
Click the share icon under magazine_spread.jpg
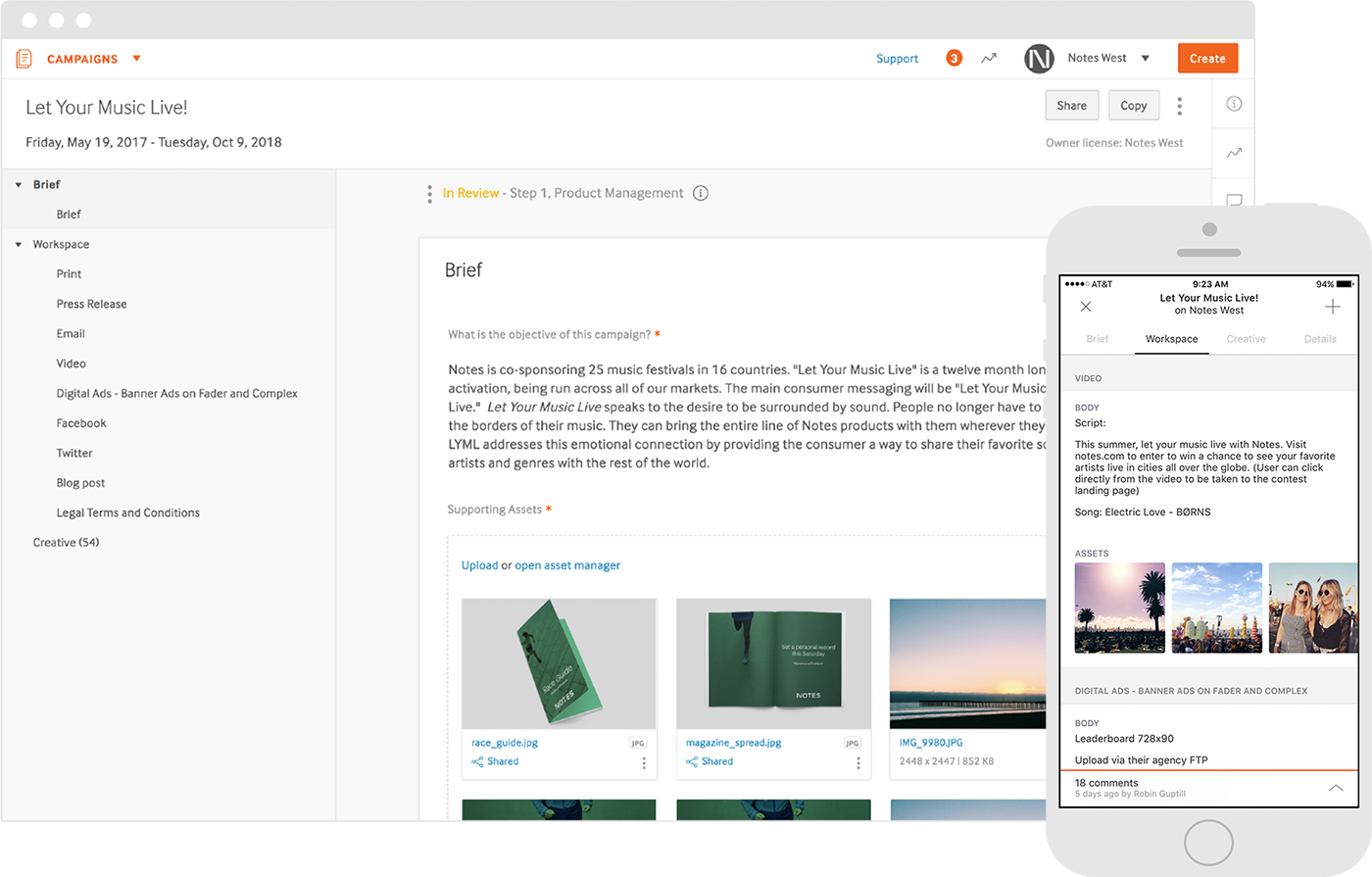pyautogui.click(x=692, y=761)
